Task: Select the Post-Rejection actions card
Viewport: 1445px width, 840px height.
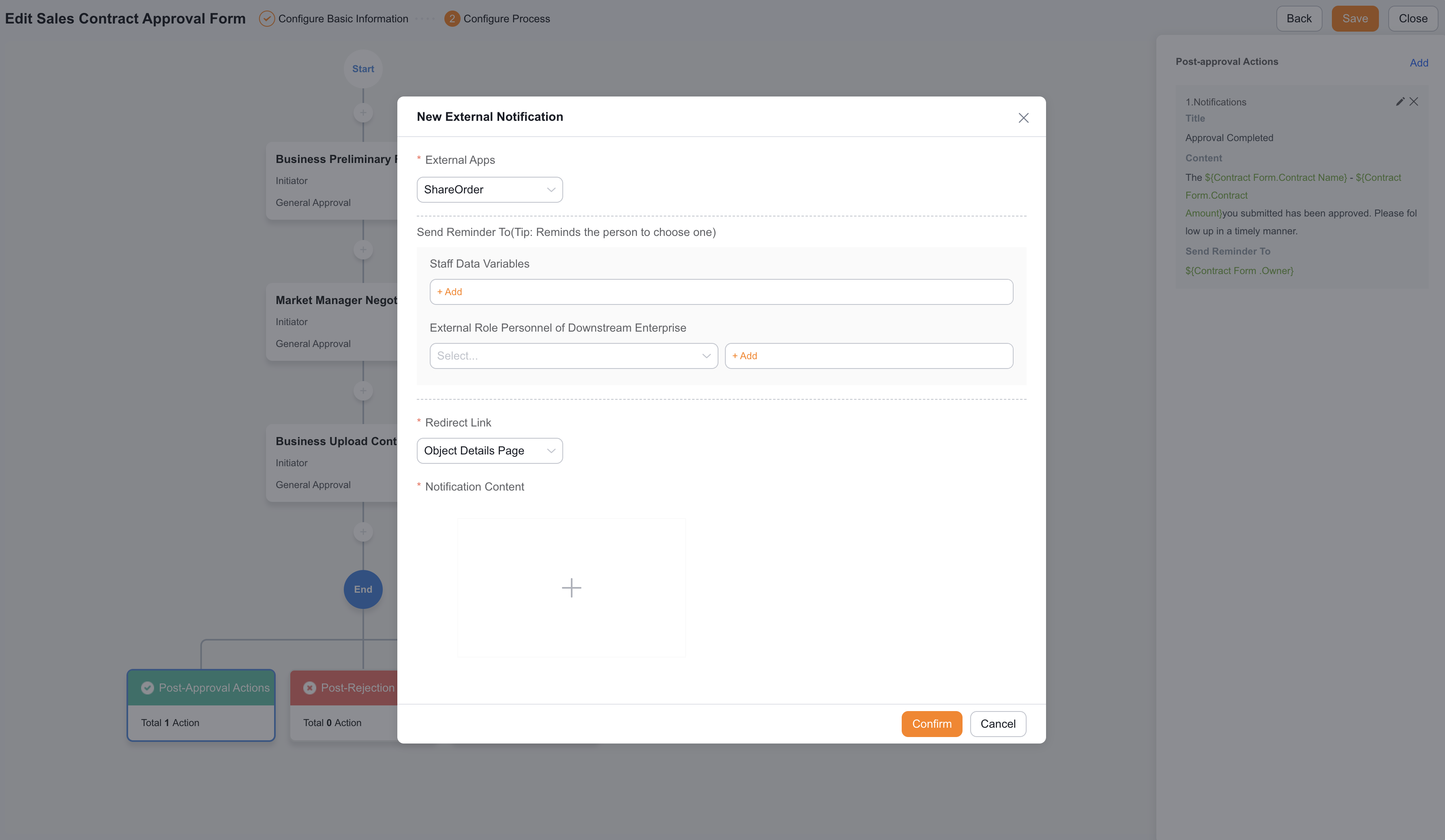Action: tap(343, 705)
